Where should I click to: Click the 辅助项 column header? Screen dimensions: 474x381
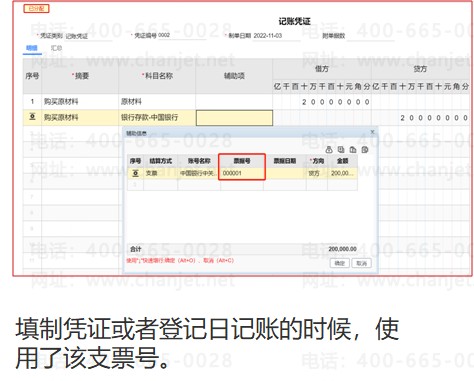point(234,76)
